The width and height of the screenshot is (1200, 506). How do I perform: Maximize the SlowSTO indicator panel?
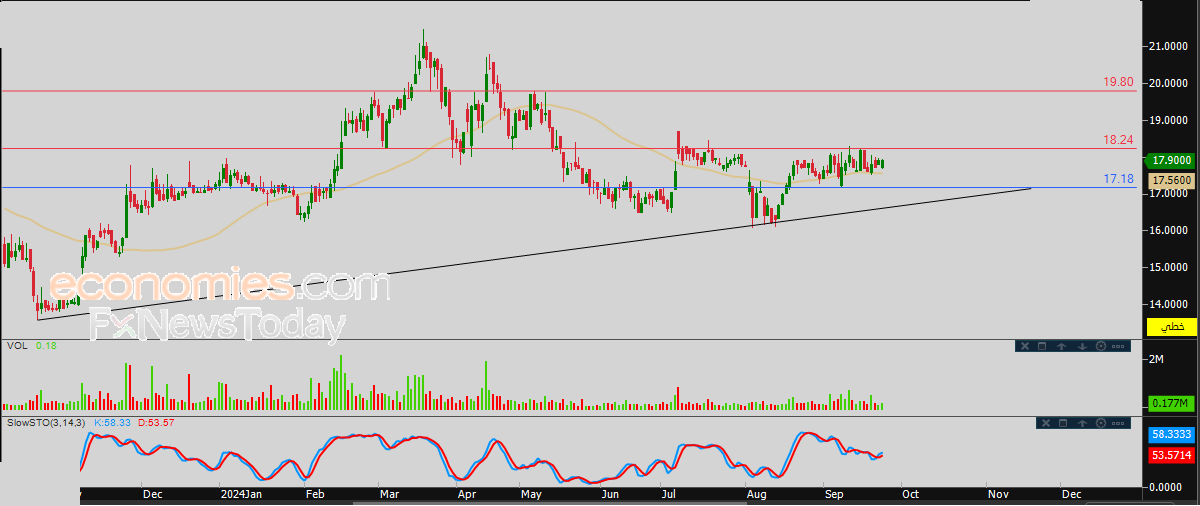1063,423
